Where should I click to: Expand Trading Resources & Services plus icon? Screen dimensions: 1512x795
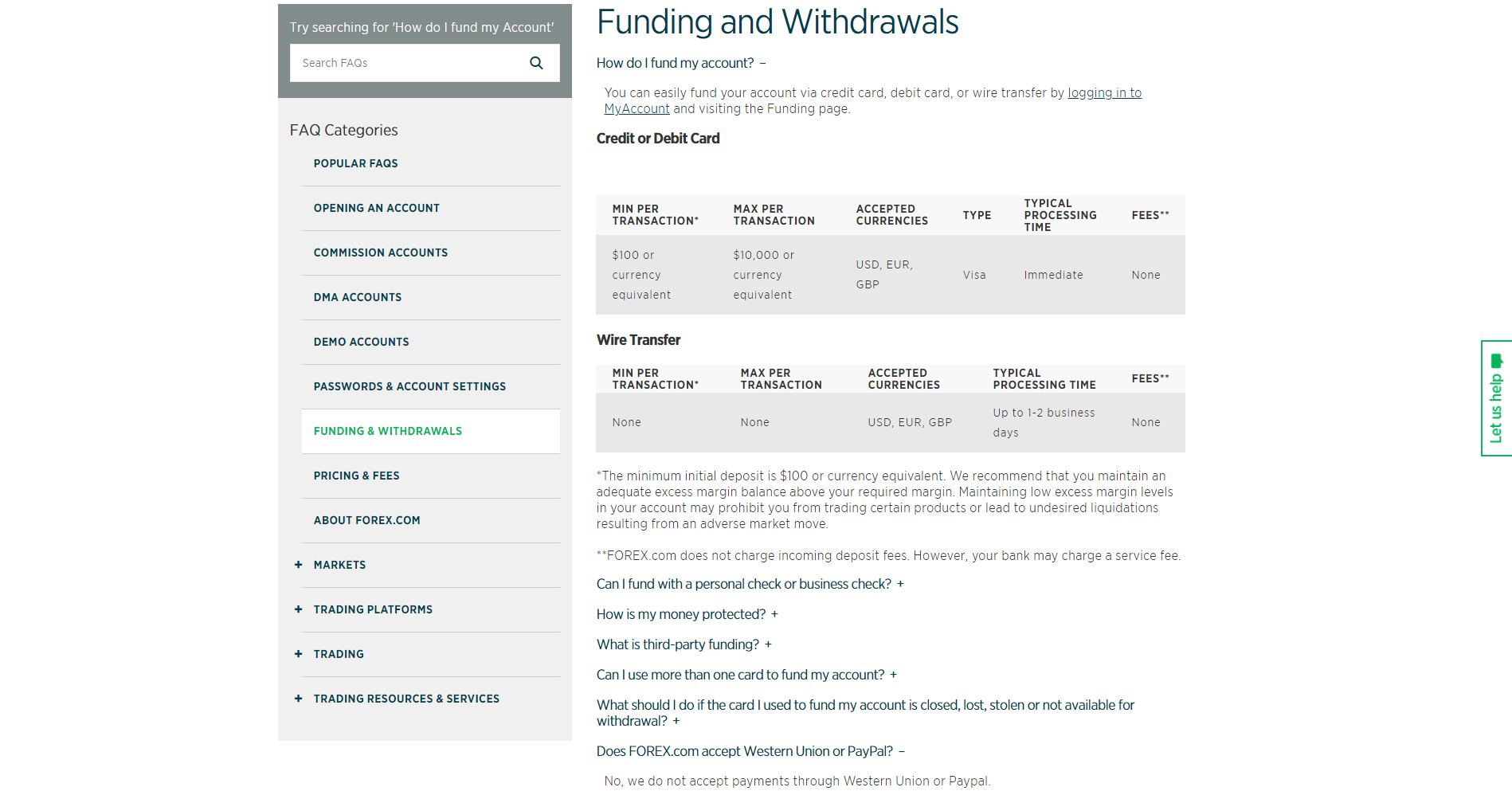(298, 699)
